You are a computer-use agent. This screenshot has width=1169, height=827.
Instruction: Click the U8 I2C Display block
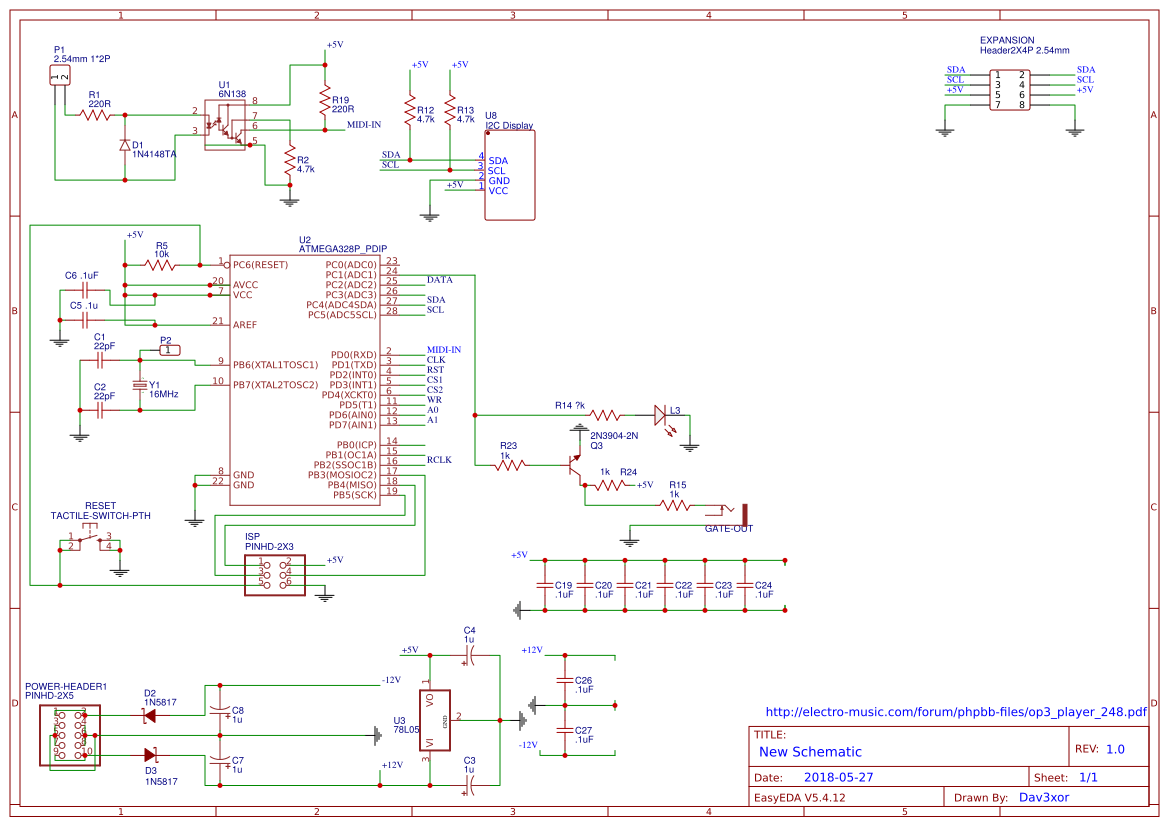[x=509, y=175]
